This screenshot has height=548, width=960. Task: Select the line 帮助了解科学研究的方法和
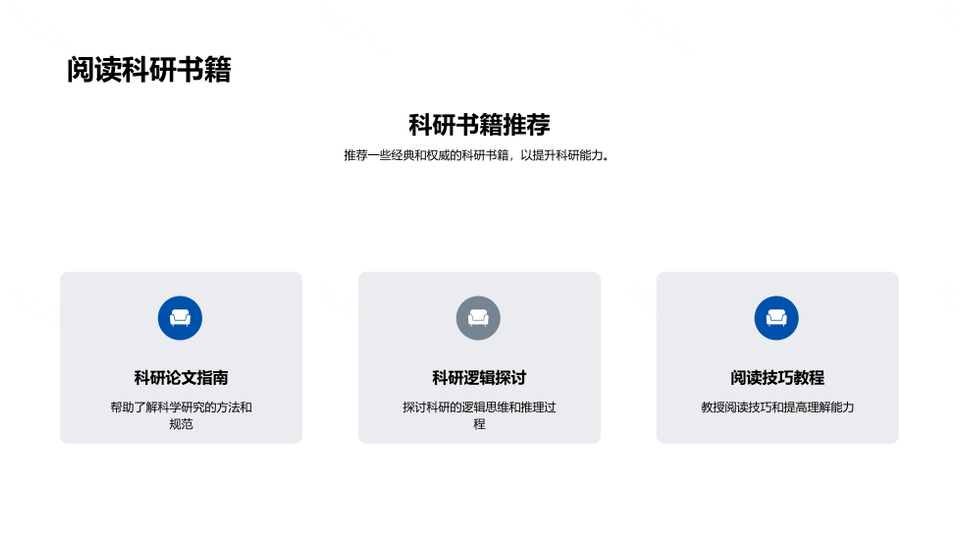pyautogui.click(x=181, y=407)
